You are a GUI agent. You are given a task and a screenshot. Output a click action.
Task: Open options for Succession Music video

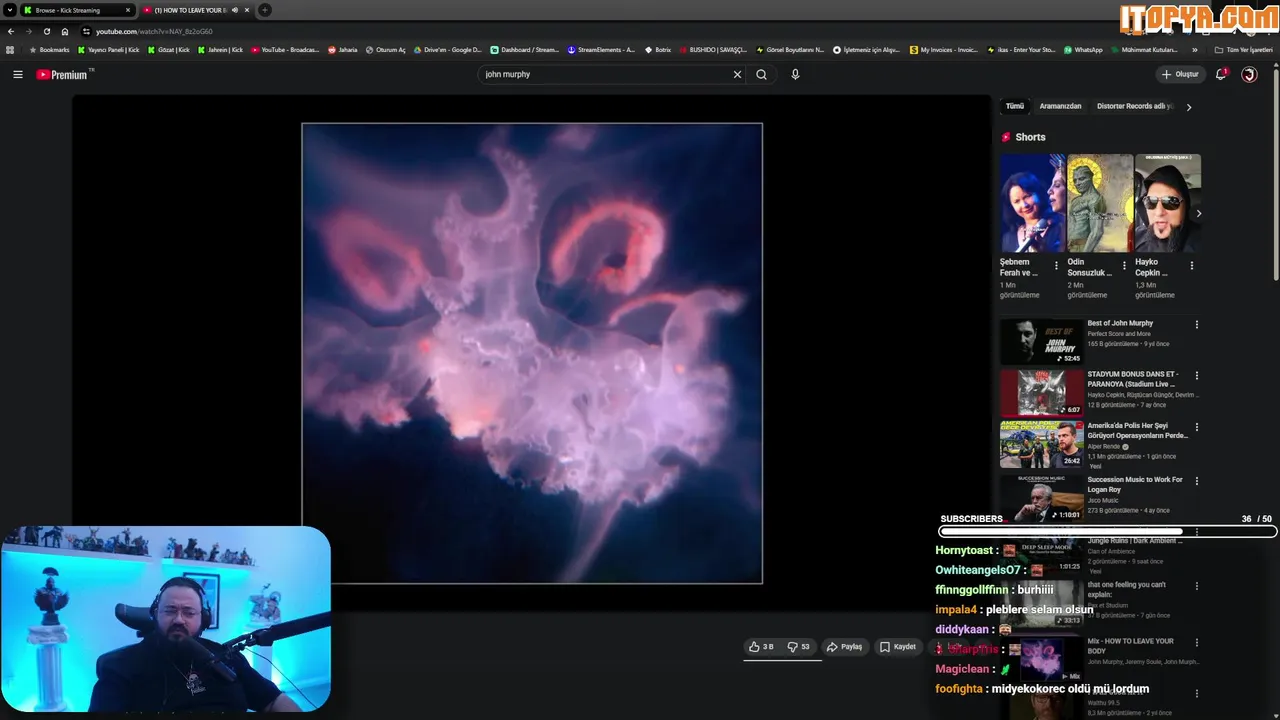1196,481
